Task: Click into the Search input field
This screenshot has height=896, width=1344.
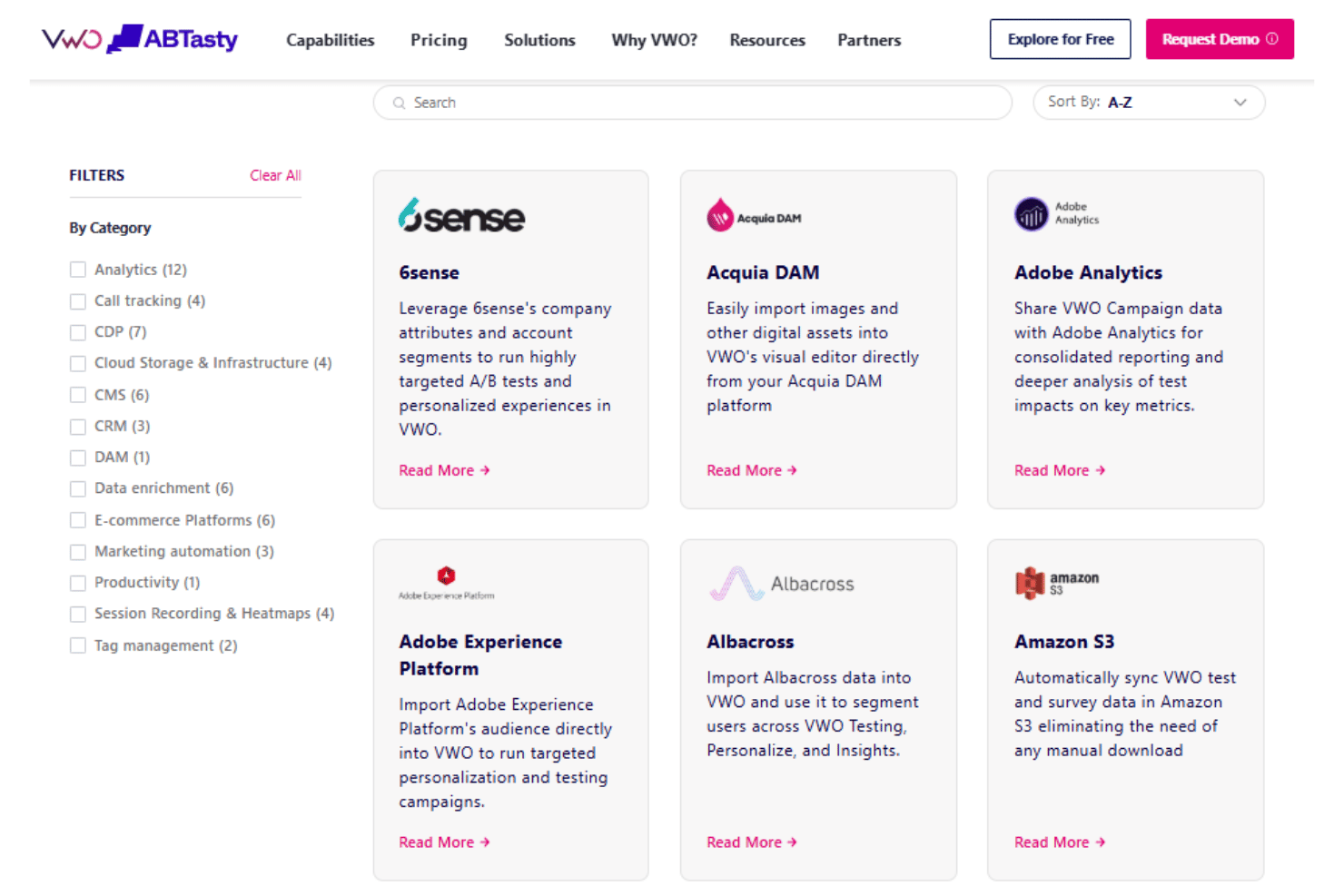Action: (692, 103)
